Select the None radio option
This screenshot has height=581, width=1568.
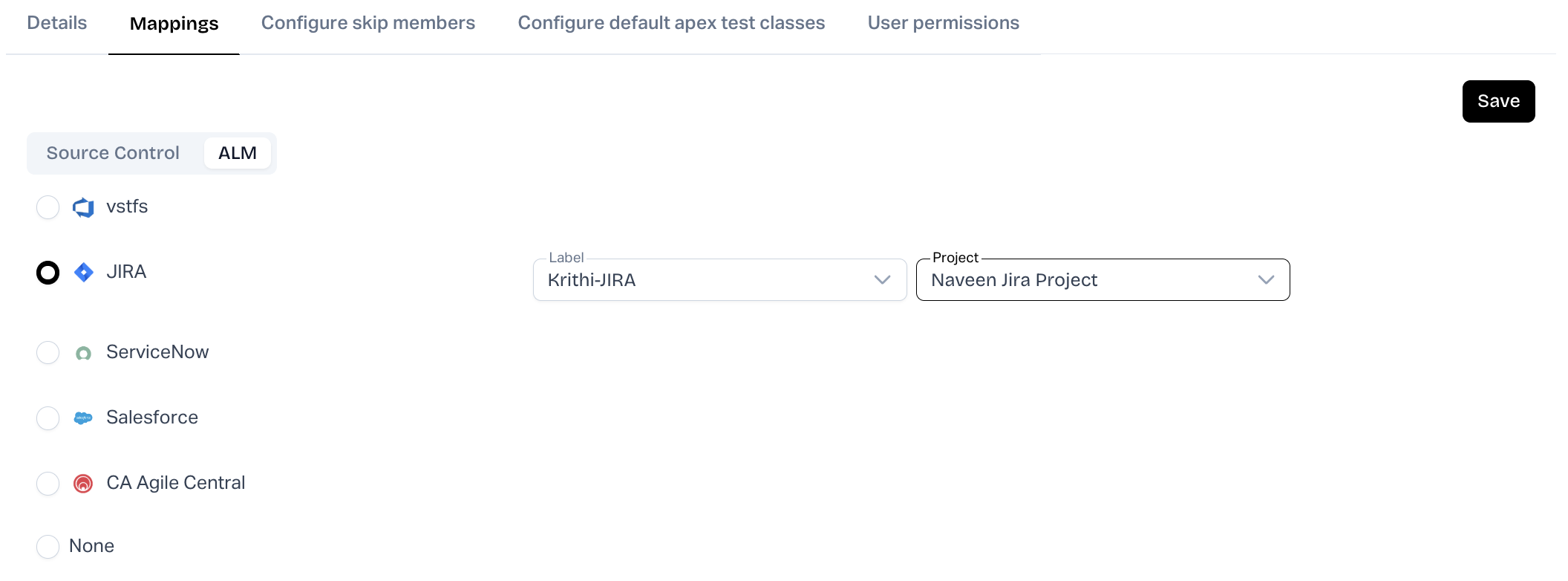(x=48, y=547)
